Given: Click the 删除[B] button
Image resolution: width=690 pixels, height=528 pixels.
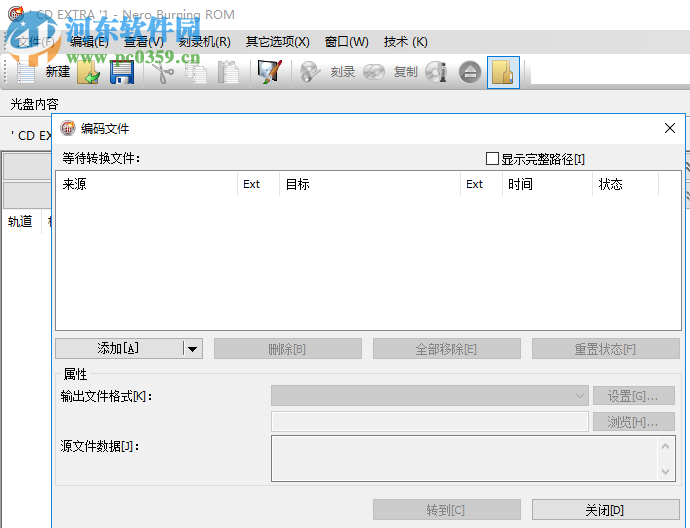Looking at the screenshot, I should pyautogui.click(x=288, y=348).
